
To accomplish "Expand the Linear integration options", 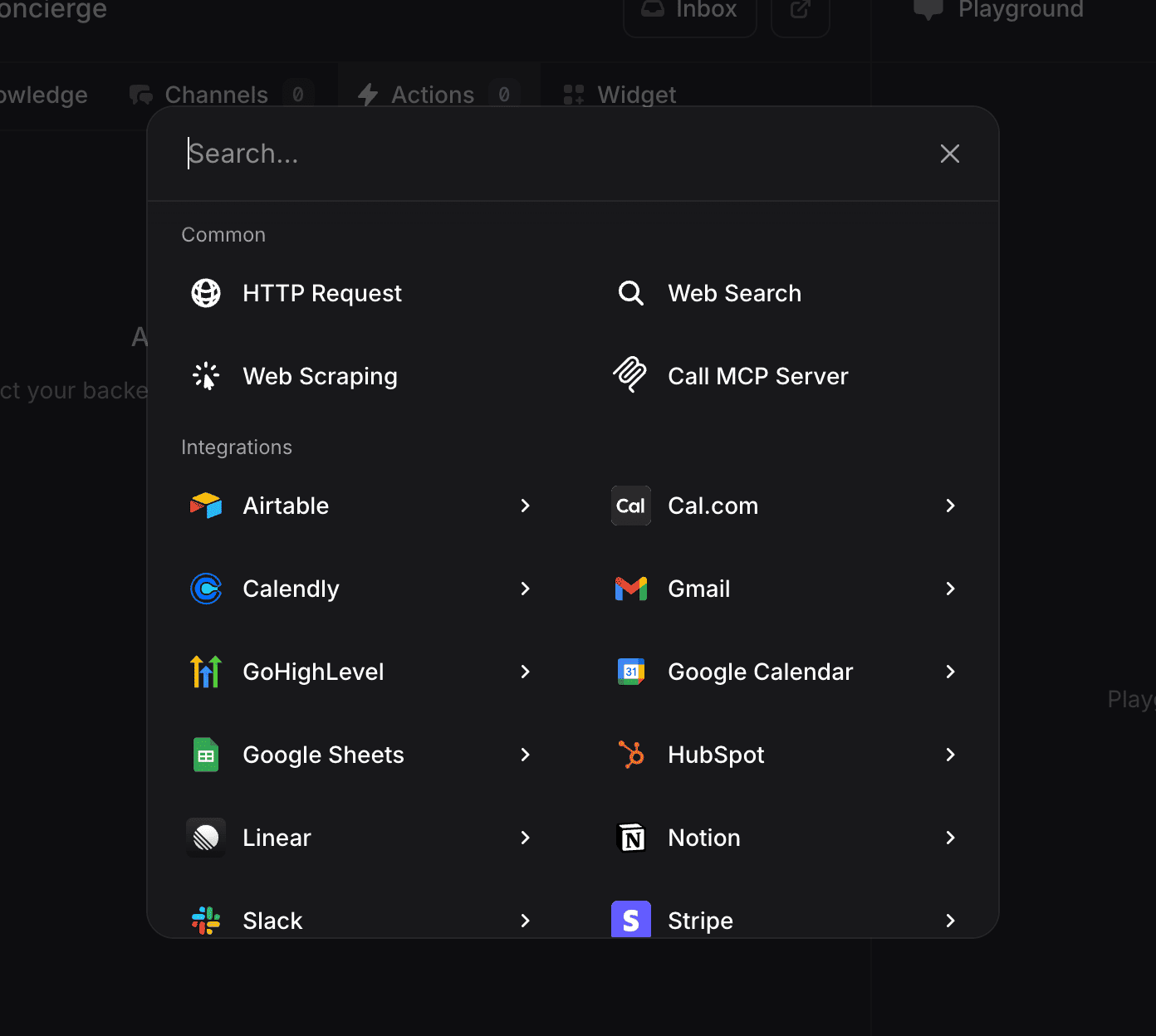I will (x=525, y=838).
